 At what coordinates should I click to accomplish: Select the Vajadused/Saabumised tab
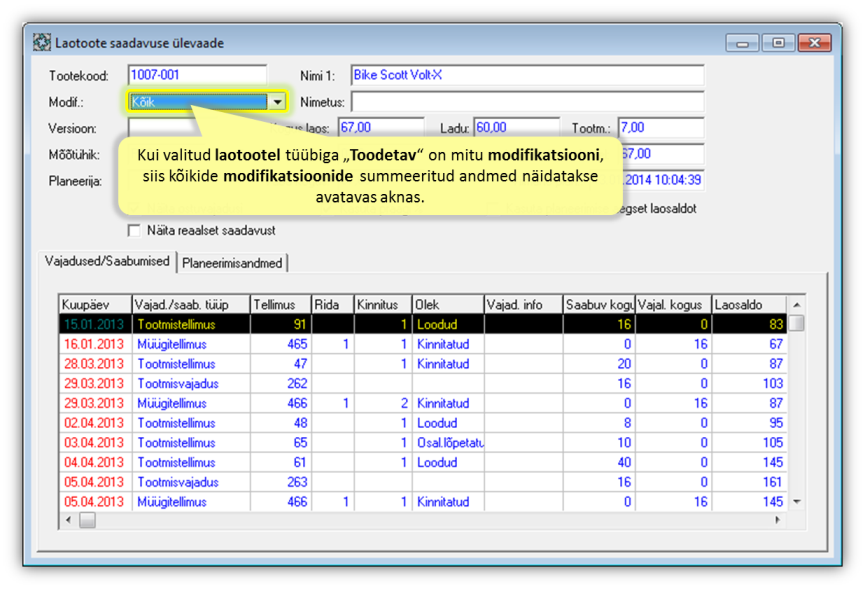107,261
